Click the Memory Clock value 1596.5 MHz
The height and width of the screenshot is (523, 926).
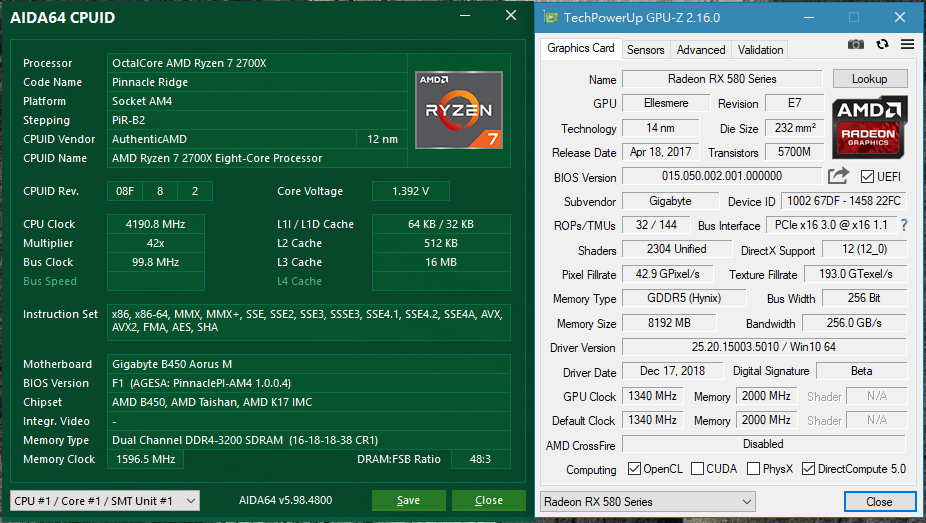pyautogui.click(x=145, y=459)
